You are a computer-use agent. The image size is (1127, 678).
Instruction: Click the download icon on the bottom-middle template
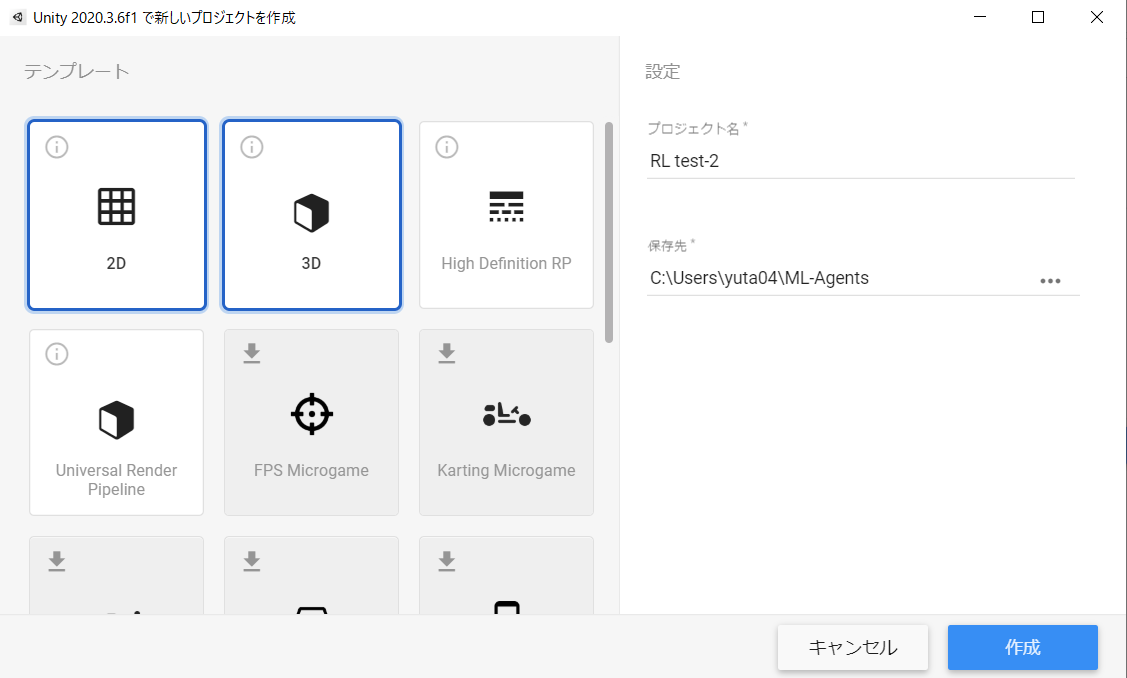click(251, 561)
